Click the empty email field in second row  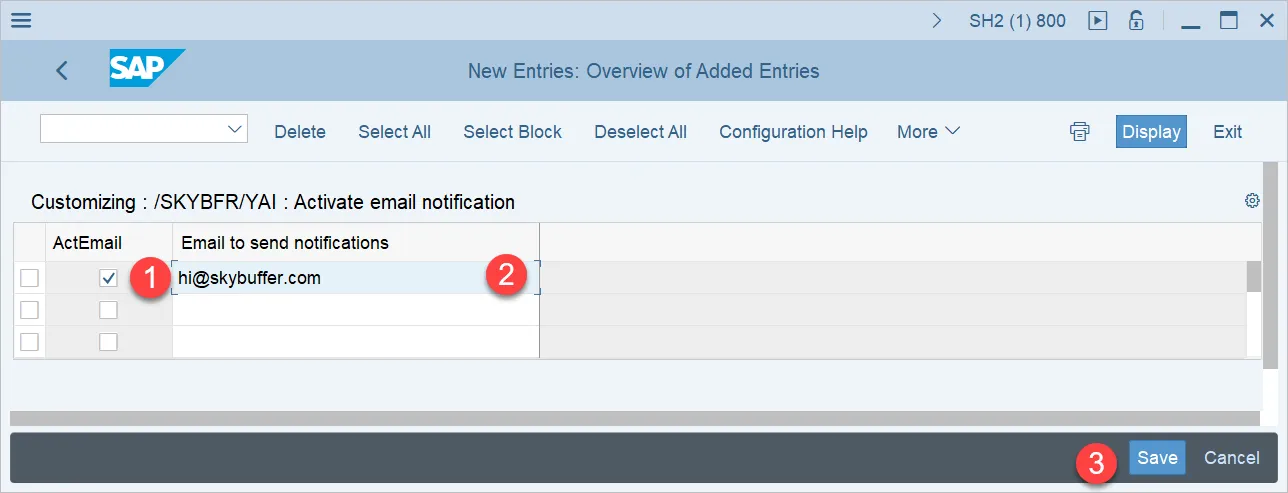[356, 310]
